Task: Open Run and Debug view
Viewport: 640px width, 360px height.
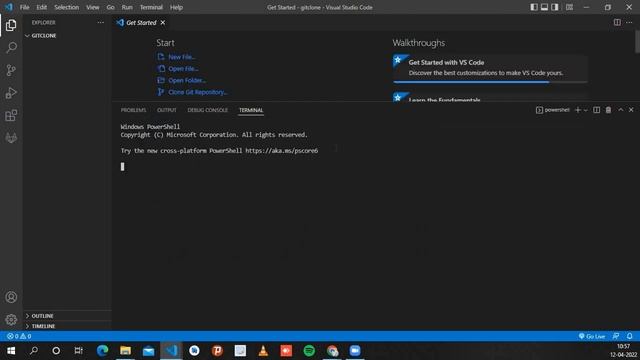Action: tap(11, 93)
